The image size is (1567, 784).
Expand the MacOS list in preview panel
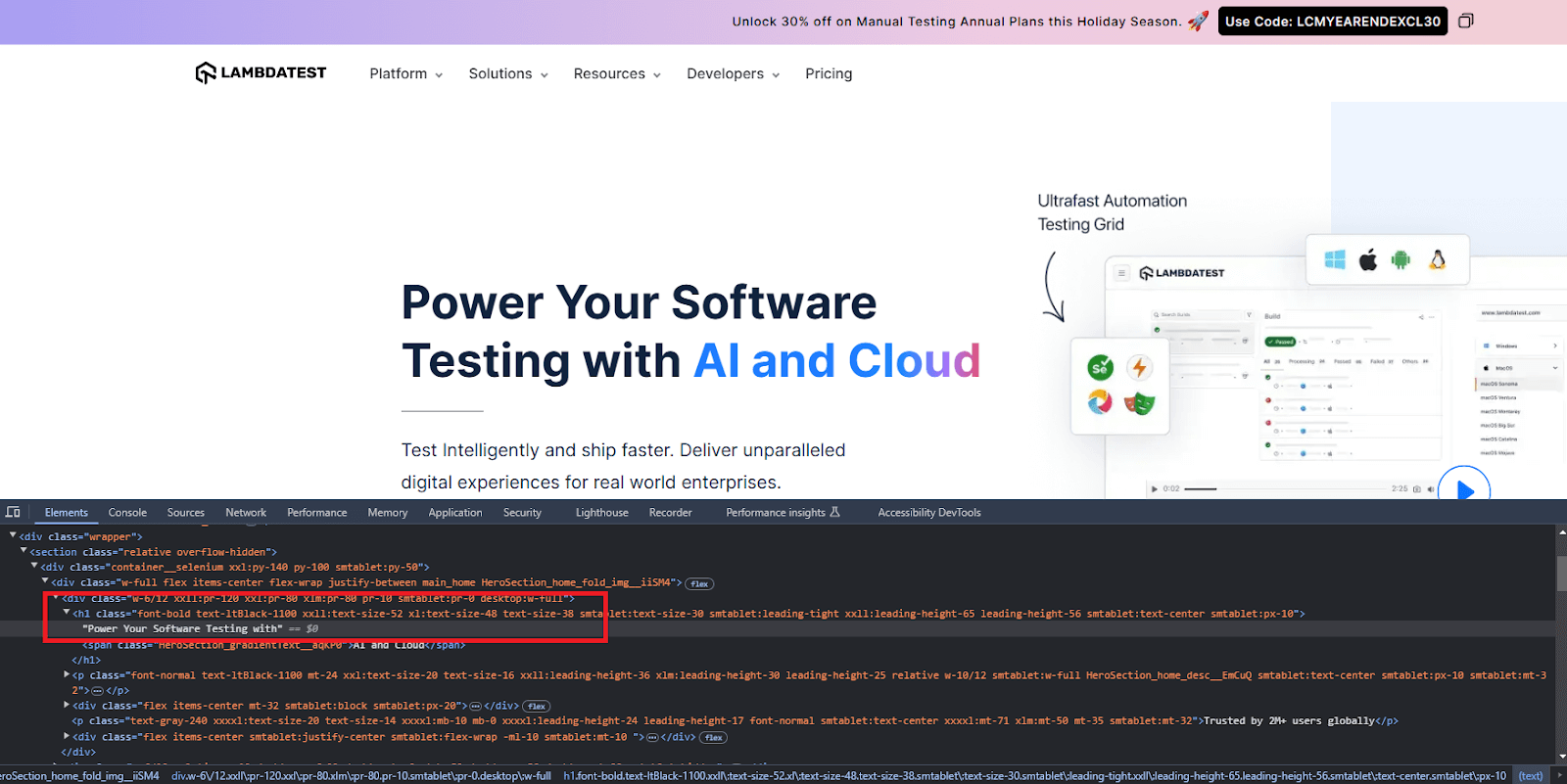[1555, 368]
